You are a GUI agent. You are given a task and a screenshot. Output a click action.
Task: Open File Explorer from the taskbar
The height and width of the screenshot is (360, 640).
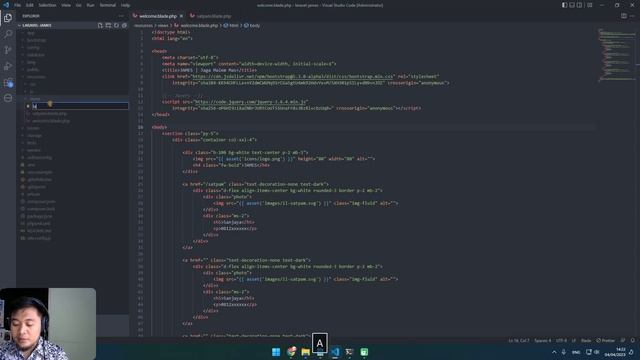(305, 352)
